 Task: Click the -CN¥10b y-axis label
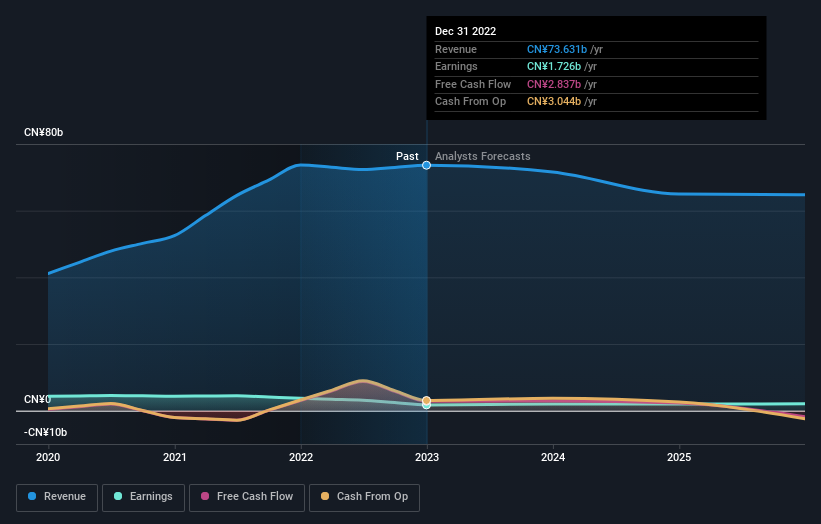pos(46,432)
